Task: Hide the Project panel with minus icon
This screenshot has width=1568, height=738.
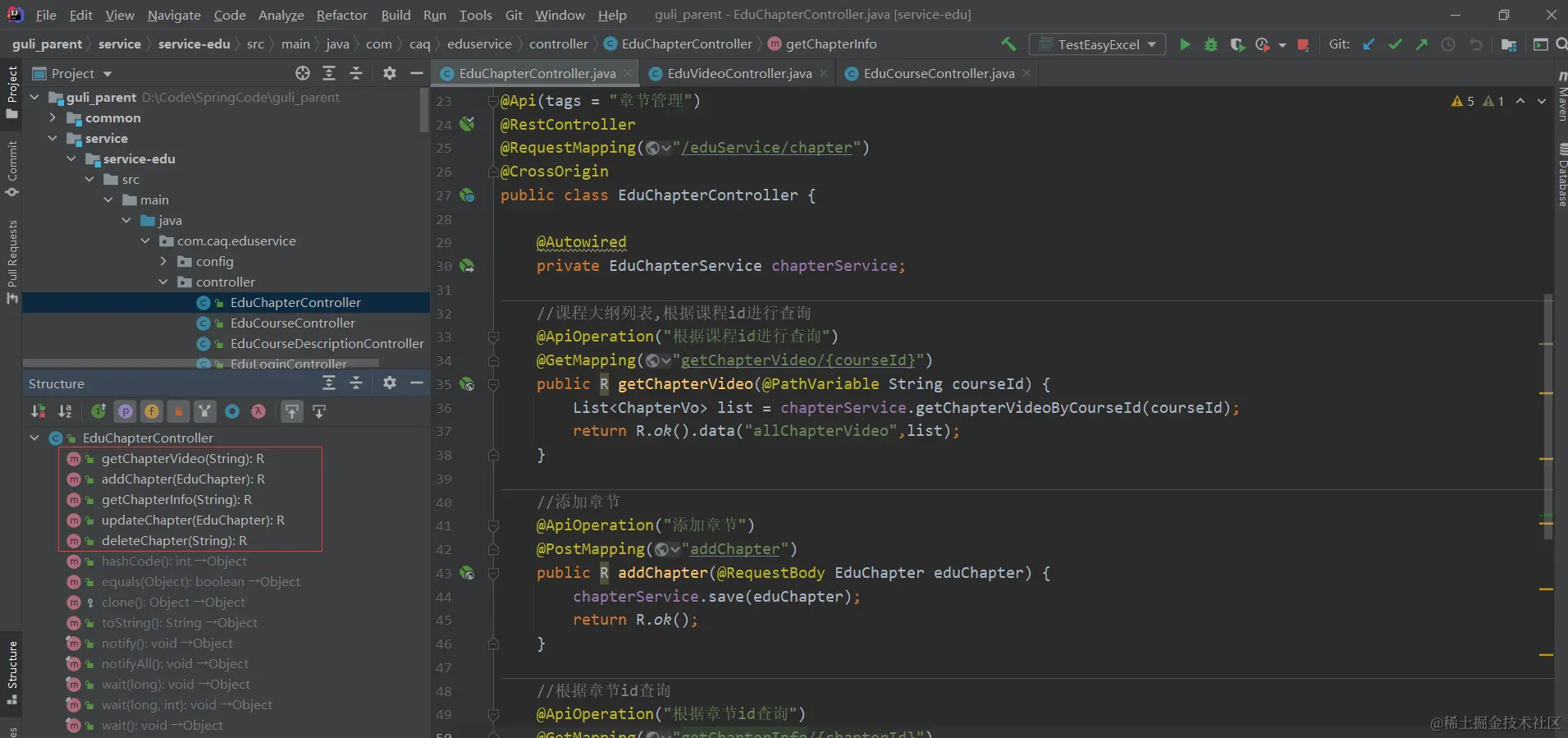Action: click(x=417, y=73)
